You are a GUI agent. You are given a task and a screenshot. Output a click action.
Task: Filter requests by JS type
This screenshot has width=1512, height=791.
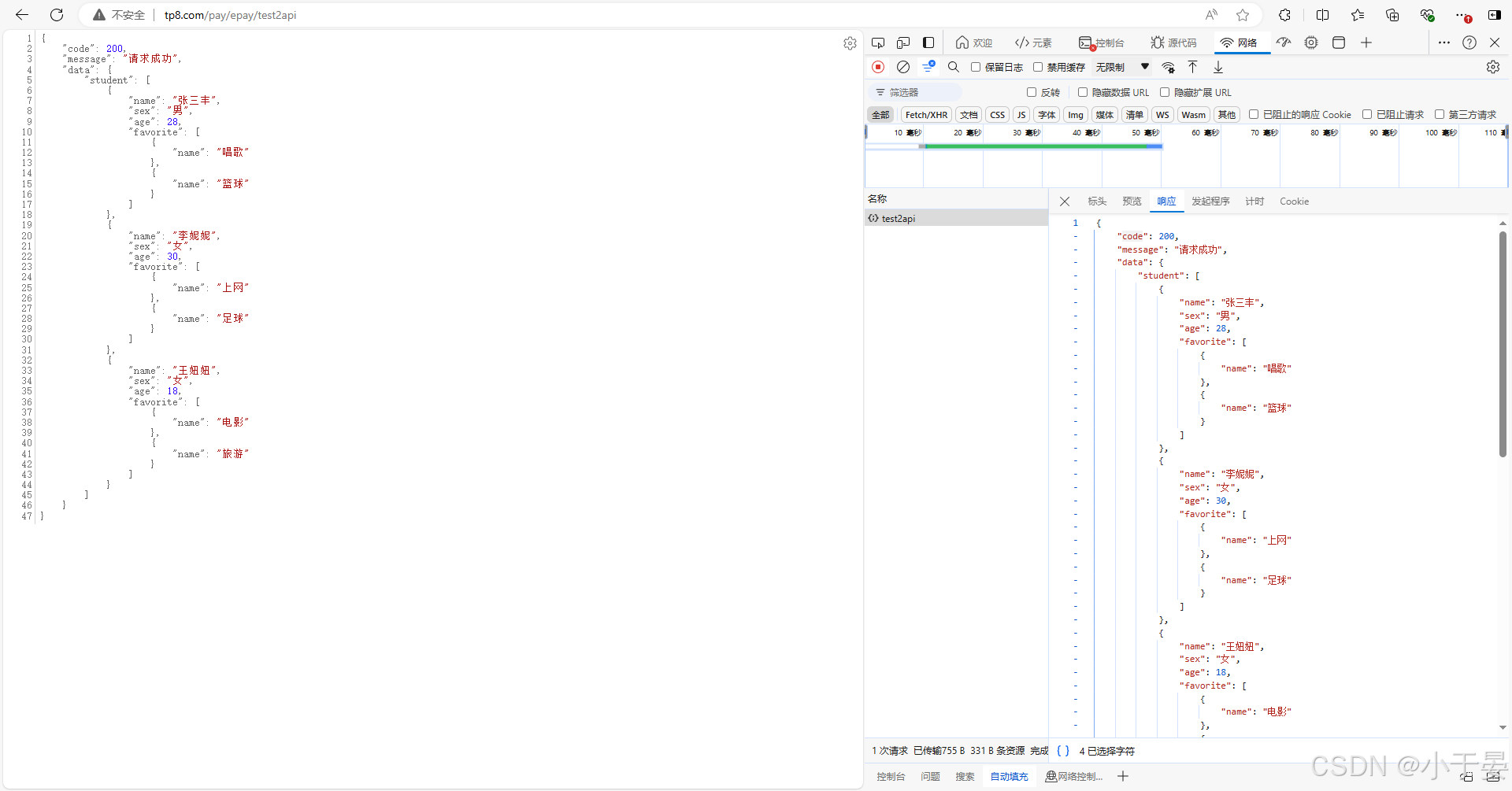click(1021, 115)
